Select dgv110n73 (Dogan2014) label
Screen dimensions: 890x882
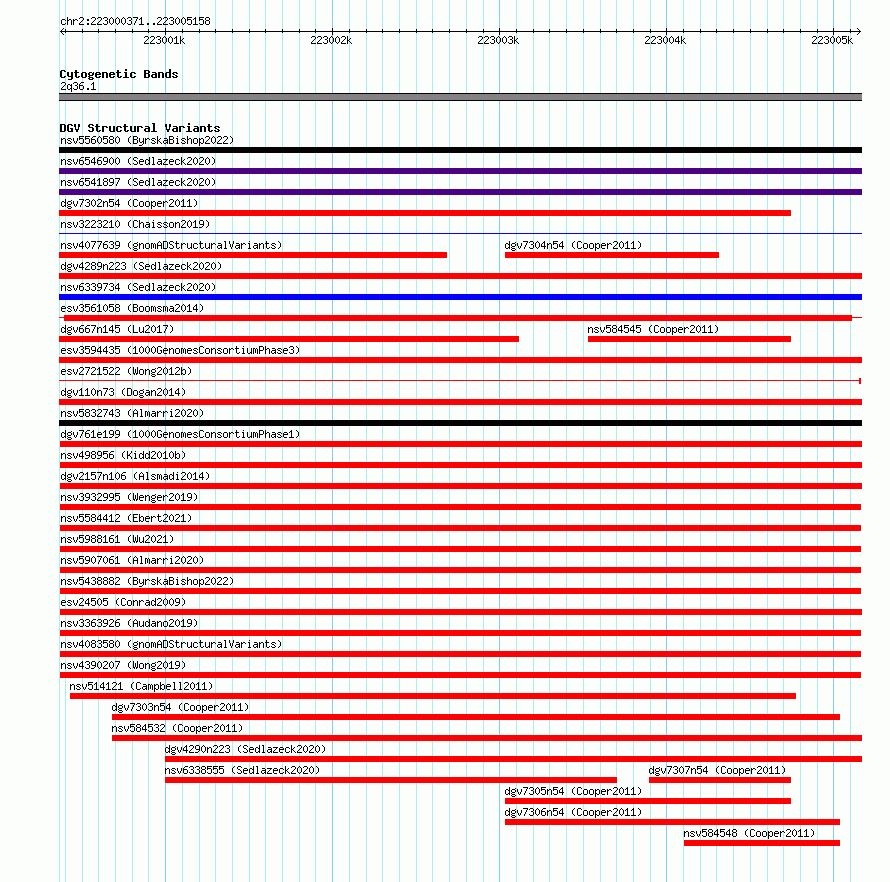click(123, 392)
